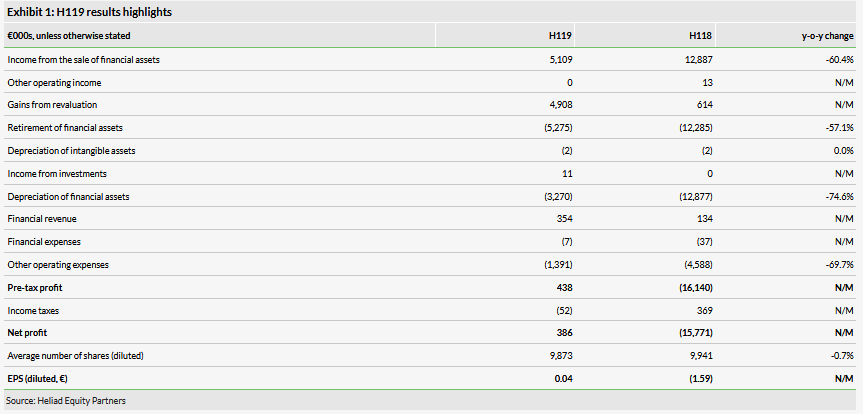Screen dimensions: 863x414
Task: Click the Source Heliad Equity Partners footnote
Action: (65, 401)
